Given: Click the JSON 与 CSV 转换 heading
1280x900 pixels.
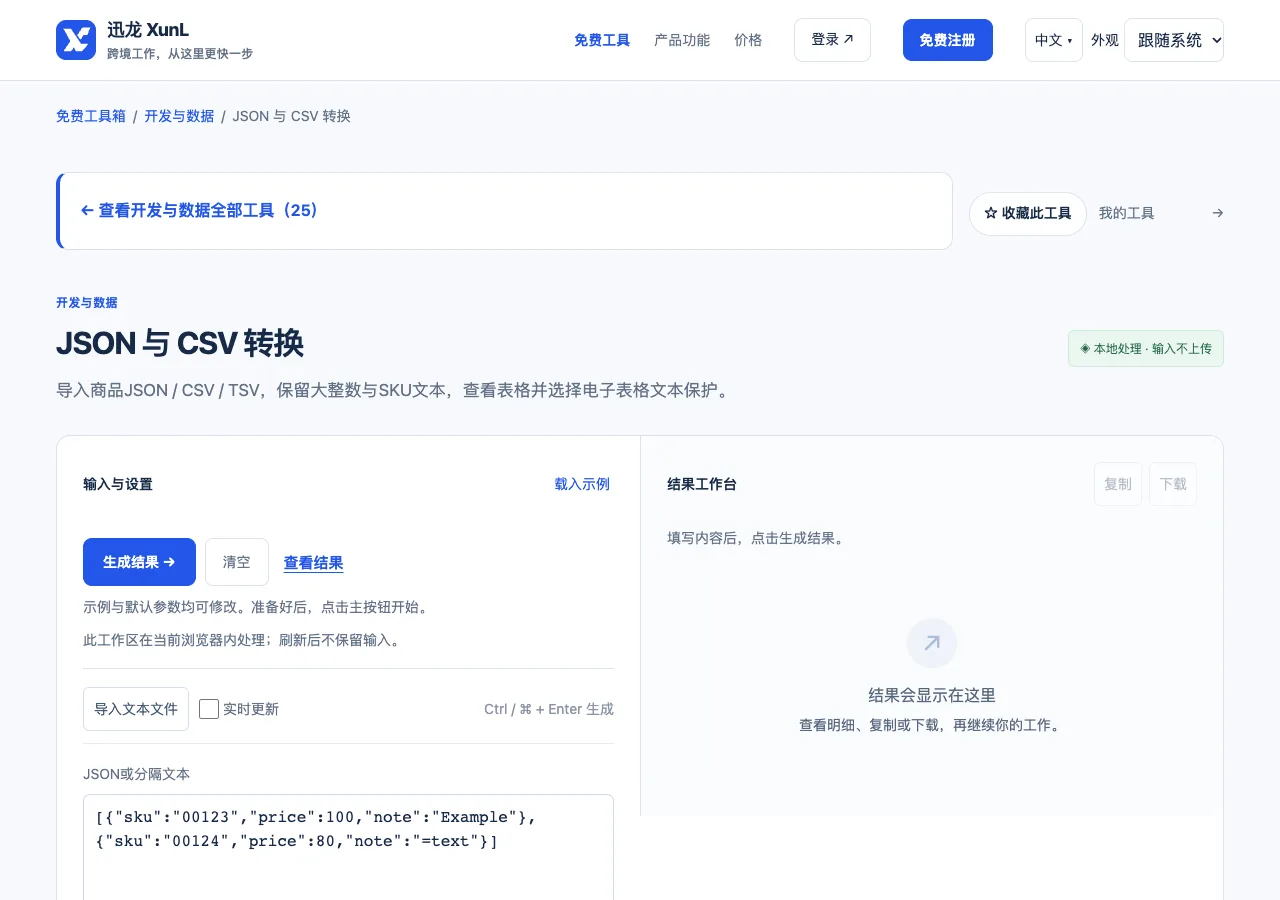Looking at the screenshot, I should (180, 343).
